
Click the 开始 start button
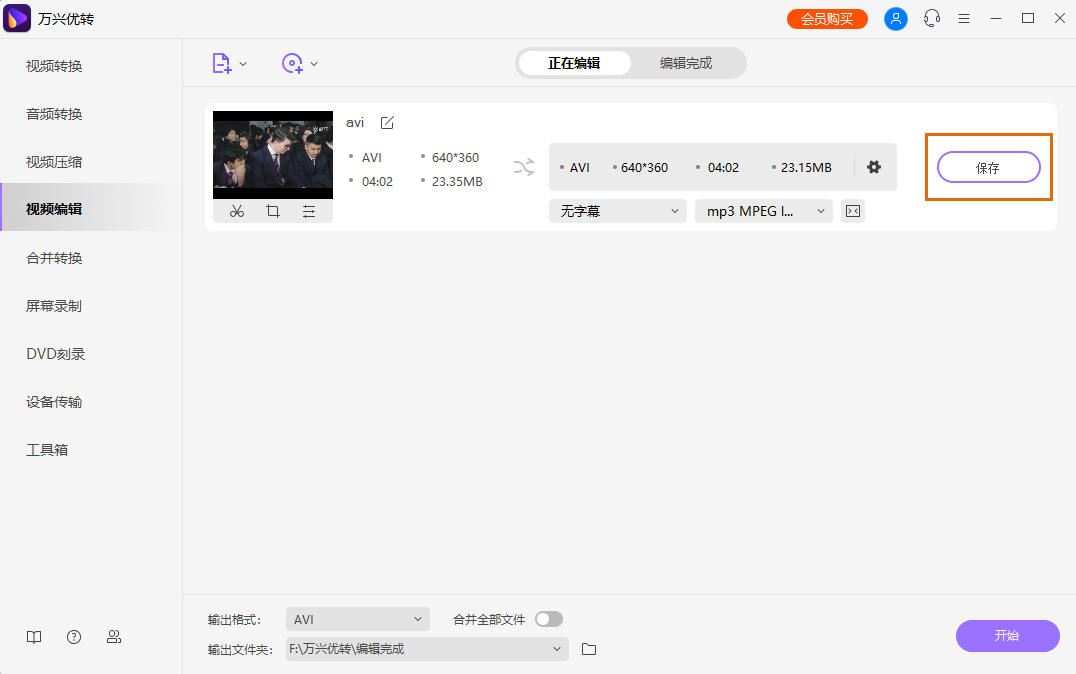(x=1007, y=636)
